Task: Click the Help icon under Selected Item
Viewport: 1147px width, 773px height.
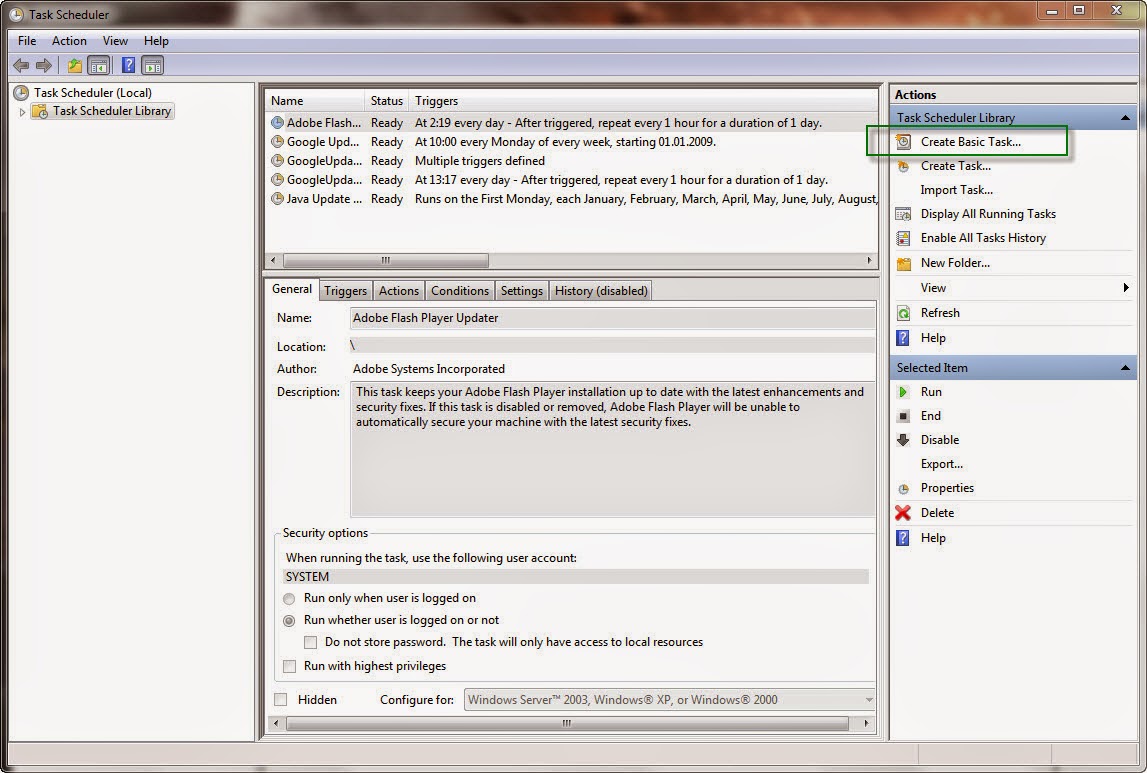Action: pyautogui.click(x=903, y=538)
